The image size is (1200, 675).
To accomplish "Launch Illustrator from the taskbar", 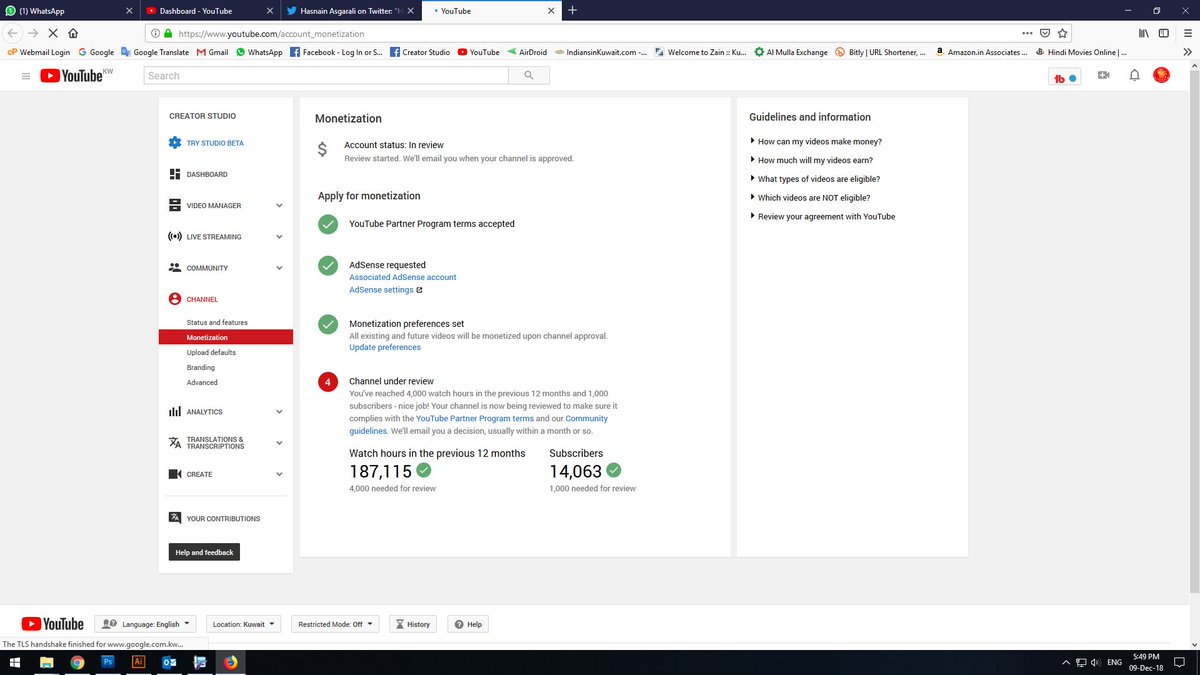I will click(x=138, y=662).
